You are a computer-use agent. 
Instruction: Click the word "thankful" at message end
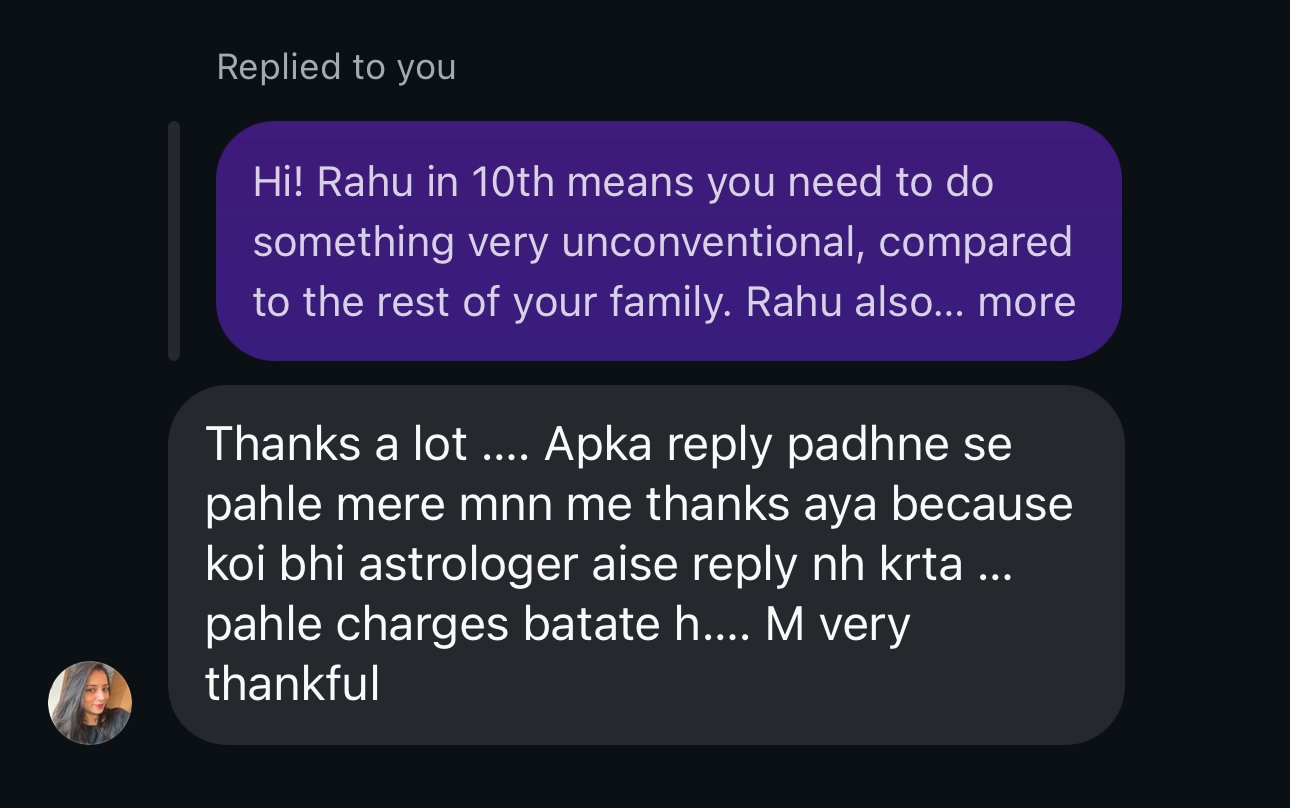click(x=292, y=685)
